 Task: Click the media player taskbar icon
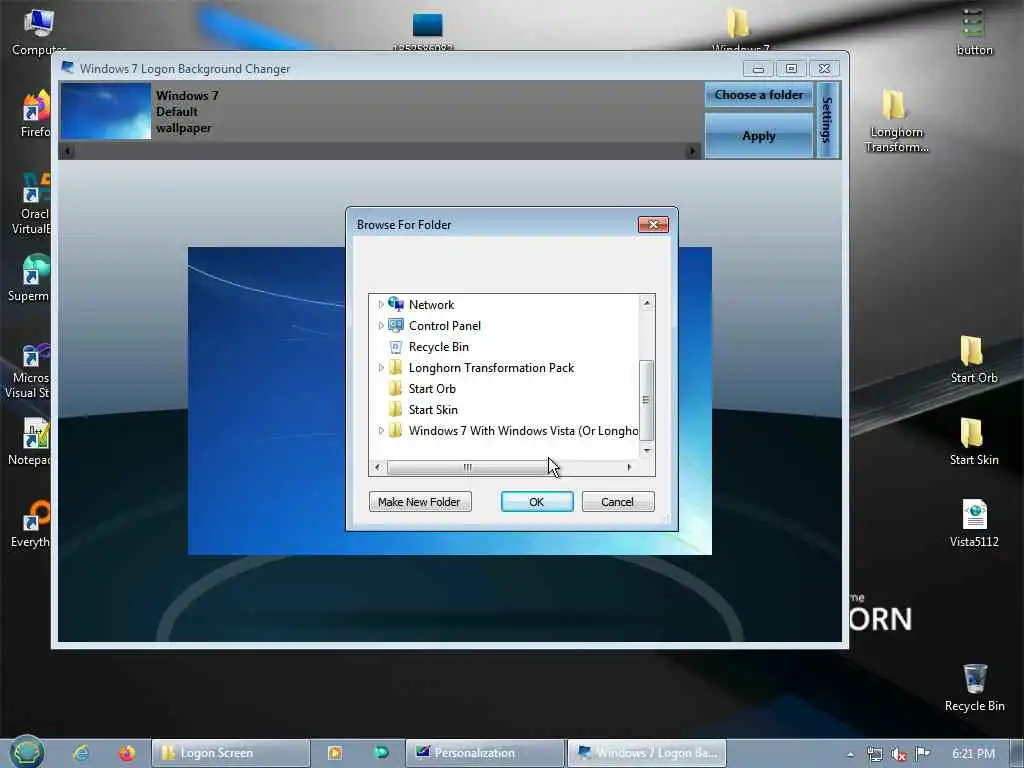pyautogui.click(x=334, y=753)
